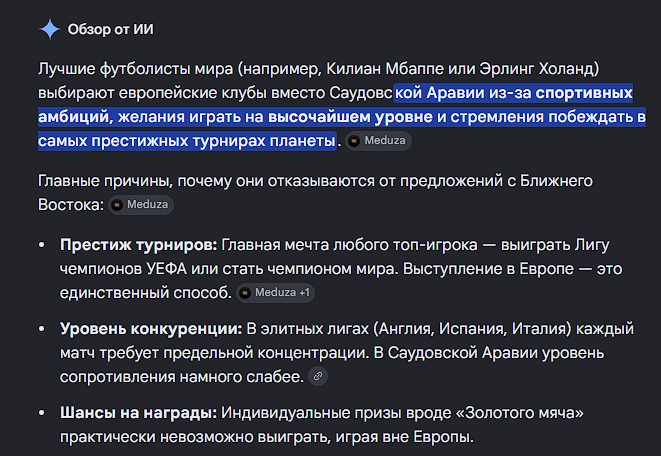The height and width of the screenshot is (456, 661).
Task: Click the phrase "чемпионов УЕФА" in first bullet
Action: 123,269
